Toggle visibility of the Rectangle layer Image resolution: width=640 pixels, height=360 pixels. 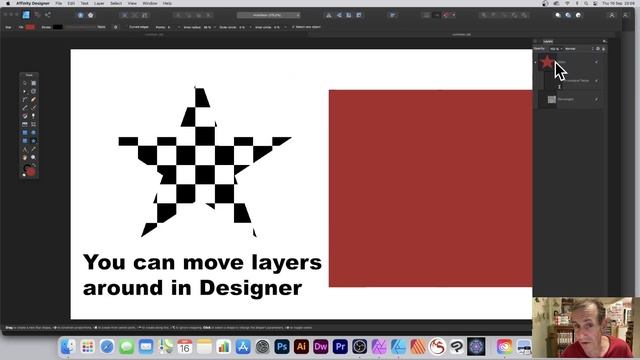pyautogui.click(x=596, y=99)
